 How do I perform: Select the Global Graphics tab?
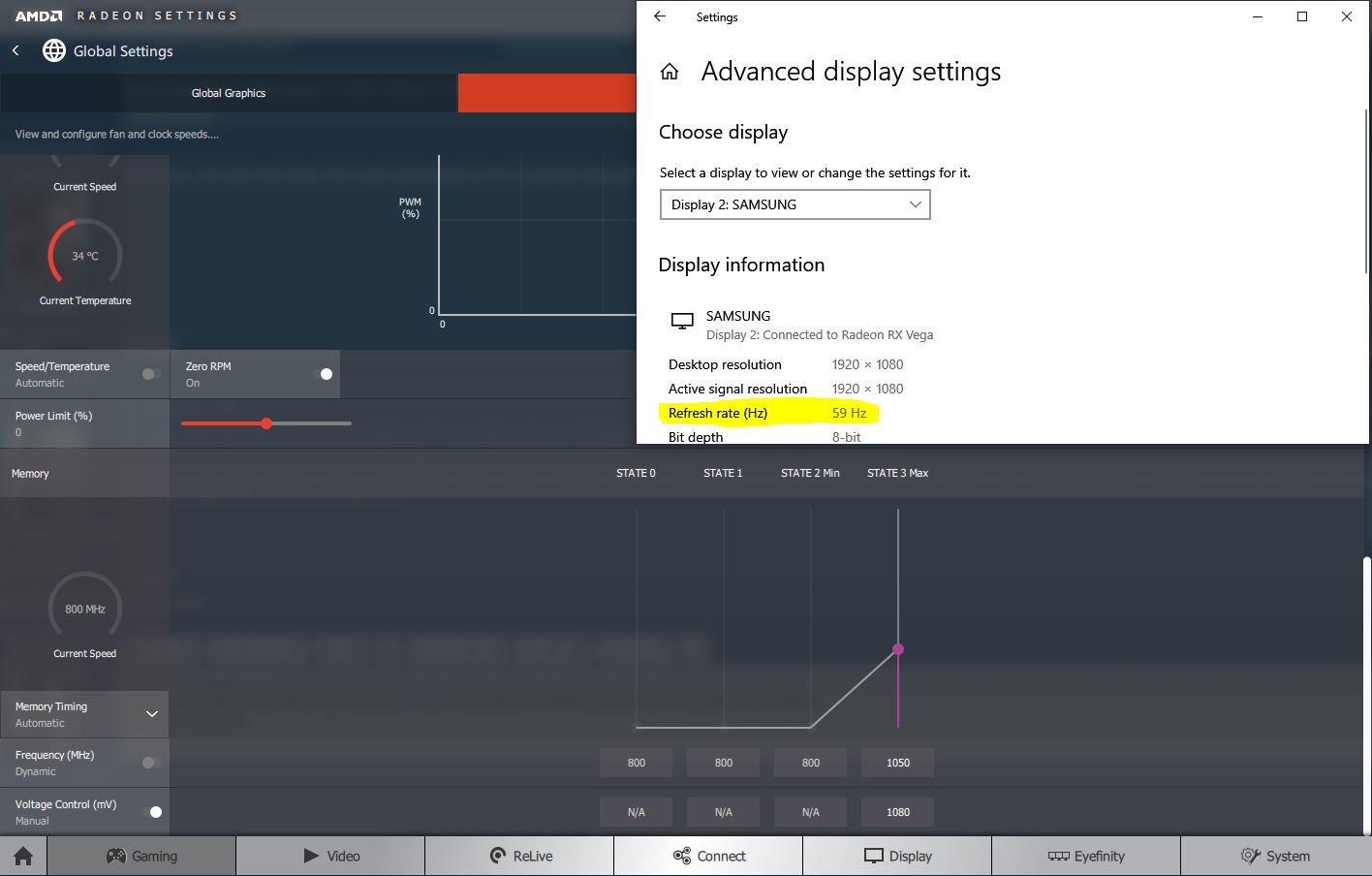tap(229, 93)
